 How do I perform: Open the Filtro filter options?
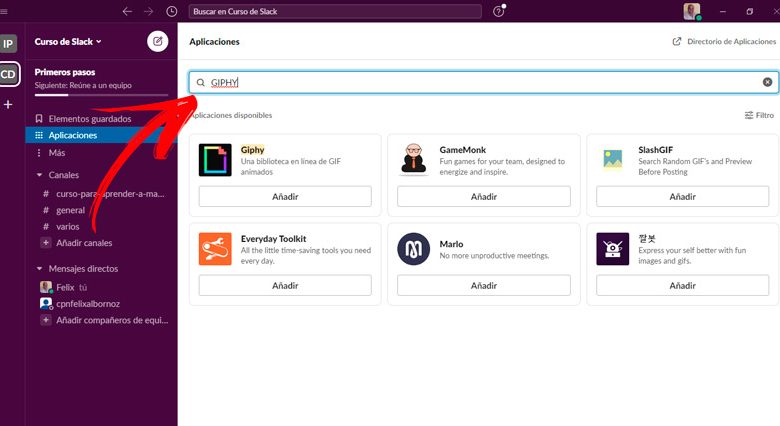(759, 115)
